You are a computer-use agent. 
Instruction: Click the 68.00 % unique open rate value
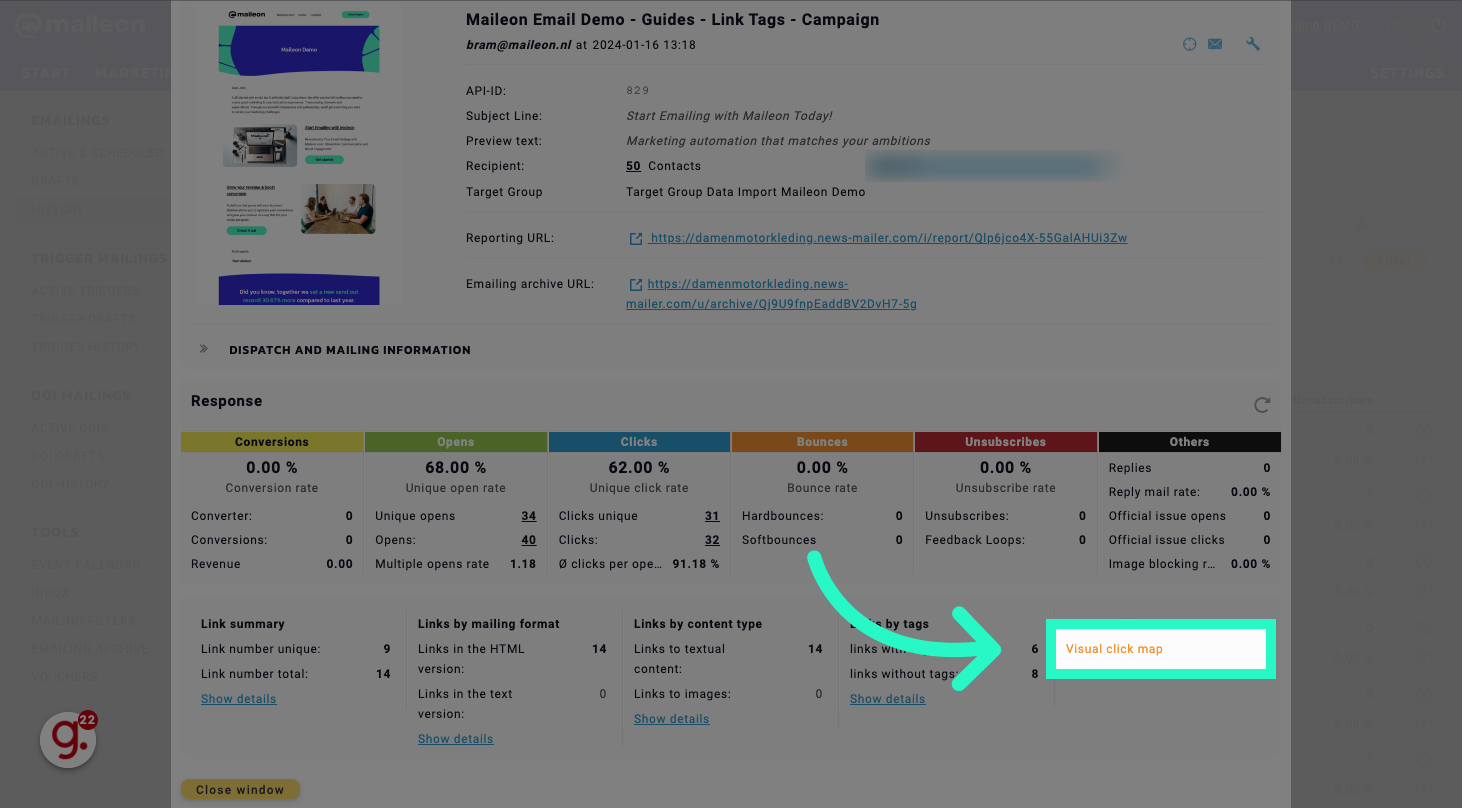(455, 468)
